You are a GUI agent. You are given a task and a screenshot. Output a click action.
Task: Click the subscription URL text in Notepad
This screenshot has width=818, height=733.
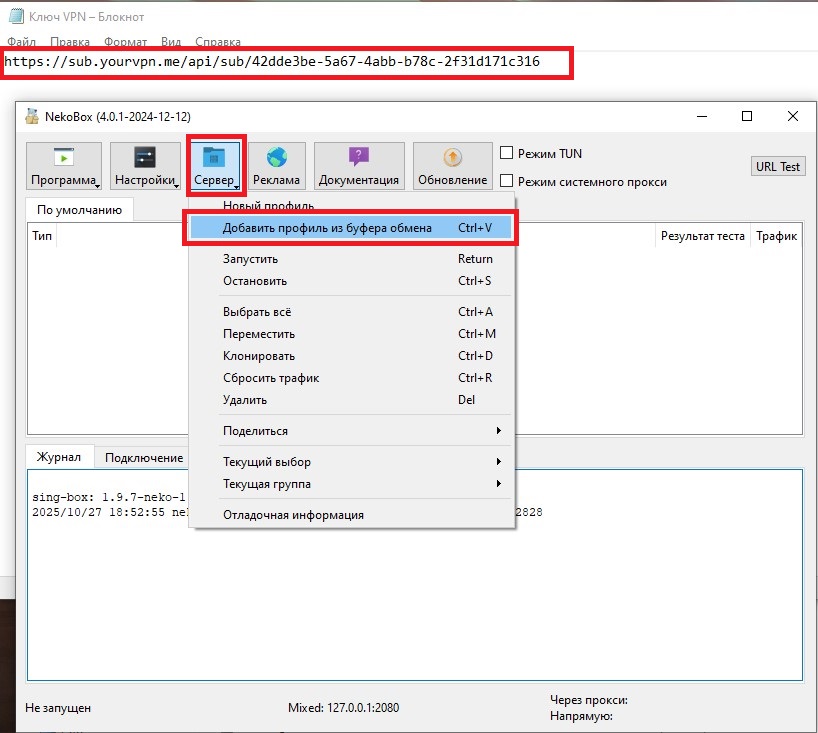click(272, 61)
